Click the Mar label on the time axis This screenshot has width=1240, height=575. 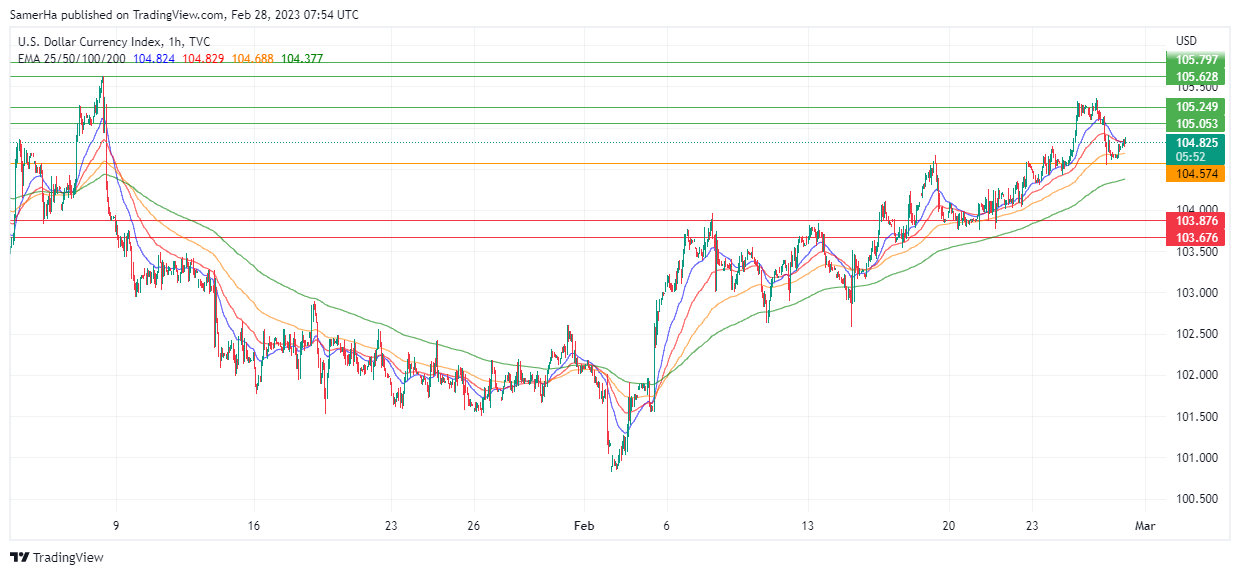[1146, 525]
